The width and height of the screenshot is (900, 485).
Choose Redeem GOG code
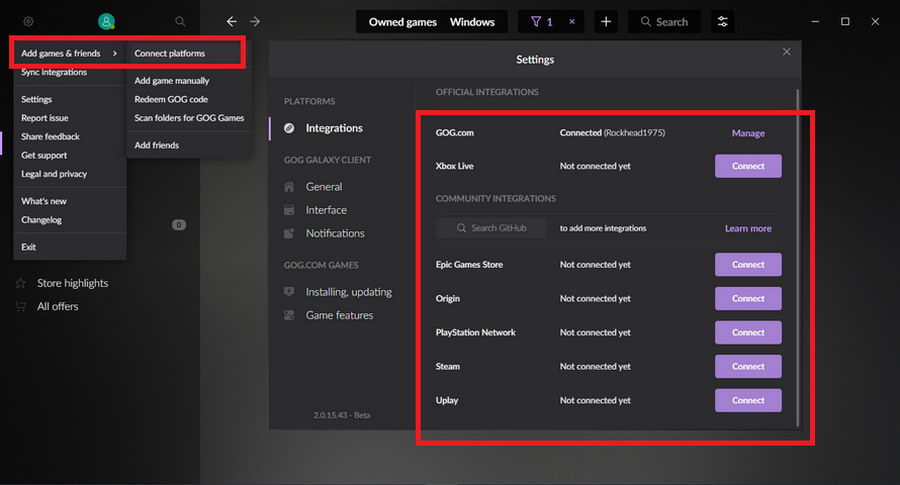(171, 99)
